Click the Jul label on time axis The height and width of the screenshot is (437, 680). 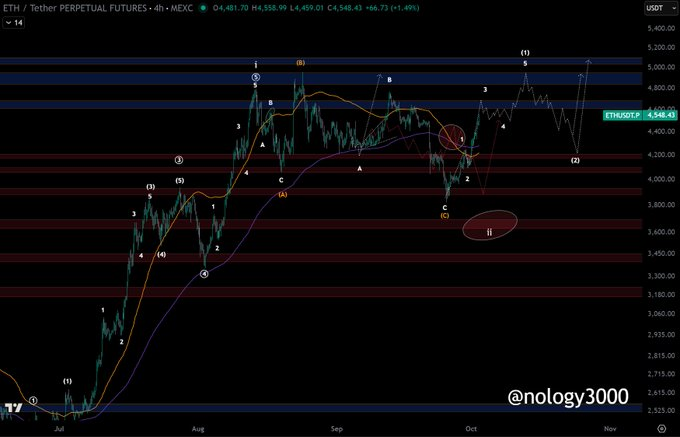(x=59, y=429)
